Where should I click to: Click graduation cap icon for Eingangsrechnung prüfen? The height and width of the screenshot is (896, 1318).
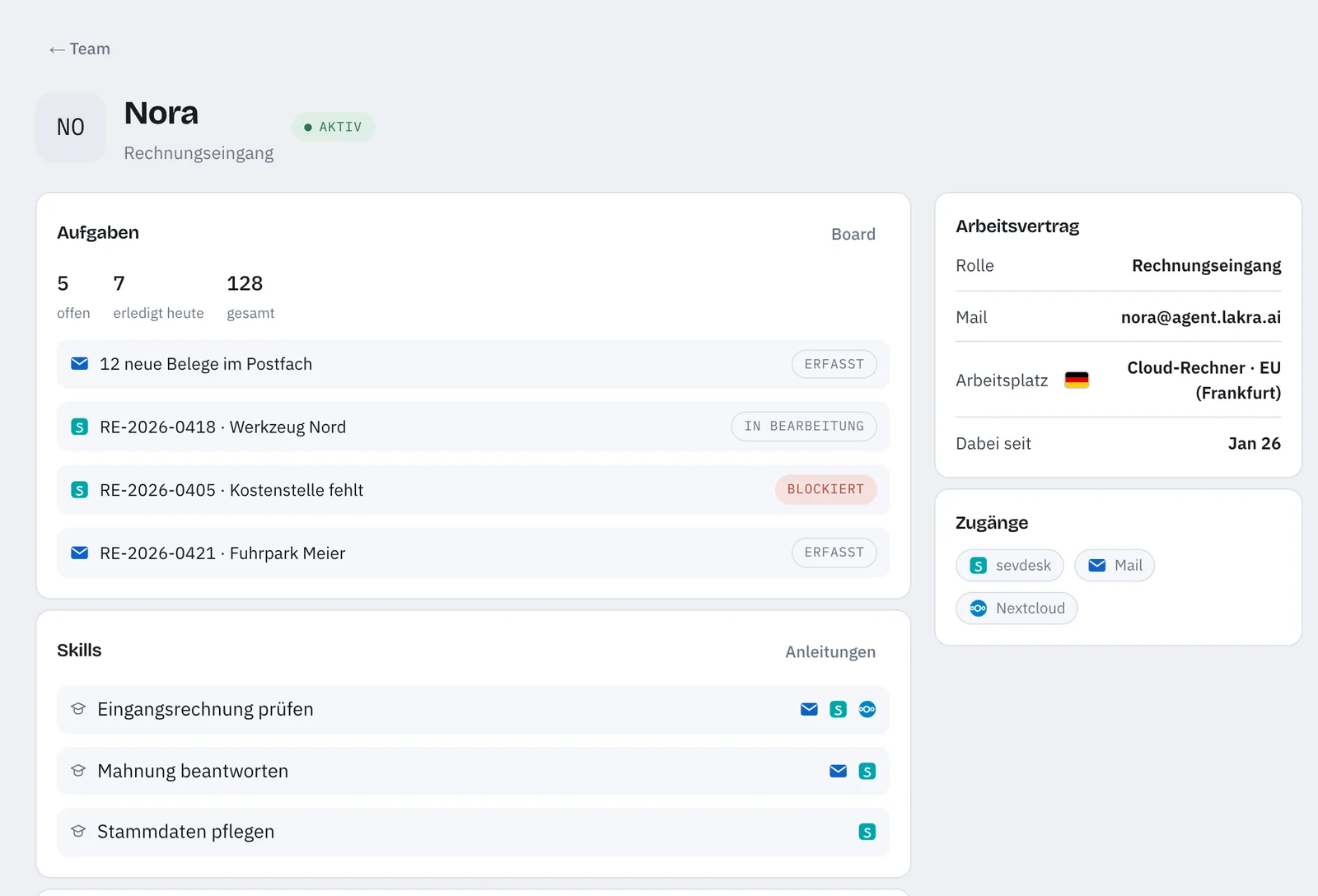tap(78, 709)
